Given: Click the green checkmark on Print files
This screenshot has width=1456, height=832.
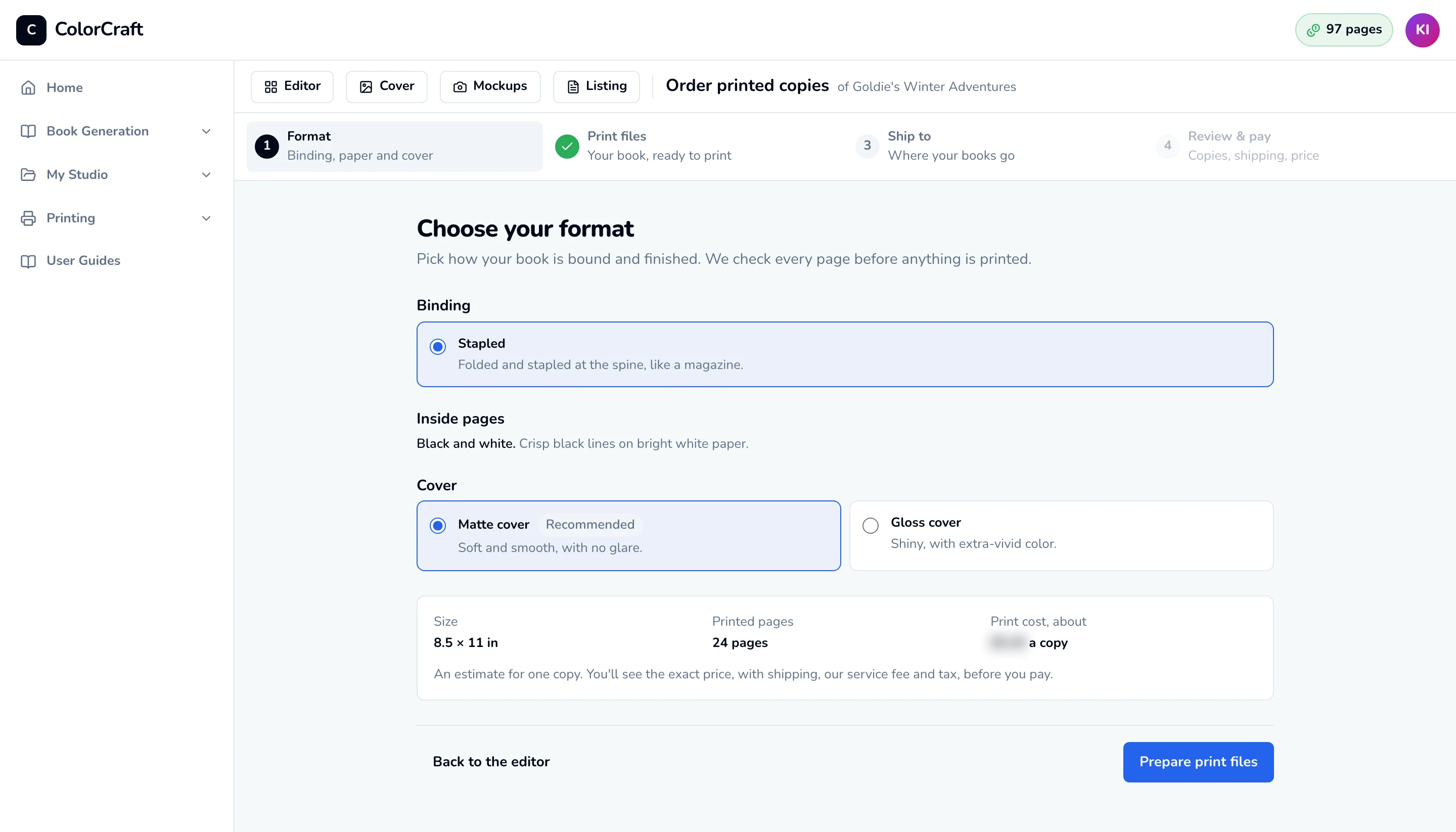Looking at the screenshot, I should pos(567,146).
